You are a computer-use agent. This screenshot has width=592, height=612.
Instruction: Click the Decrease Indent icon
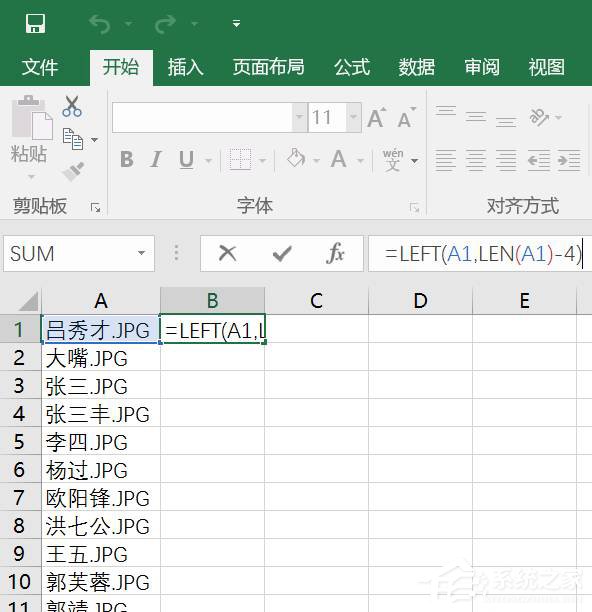tap(539, 160)
